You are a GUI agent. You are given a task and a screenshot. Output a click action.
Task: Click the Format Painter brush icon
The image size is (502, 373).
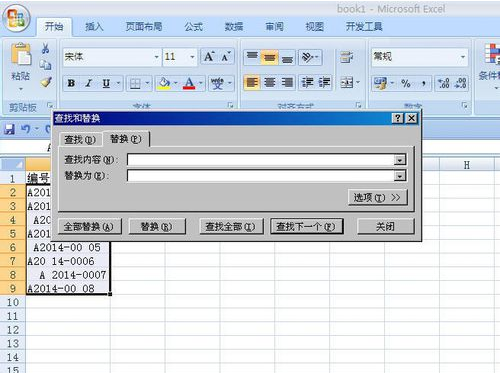(46, 81)
